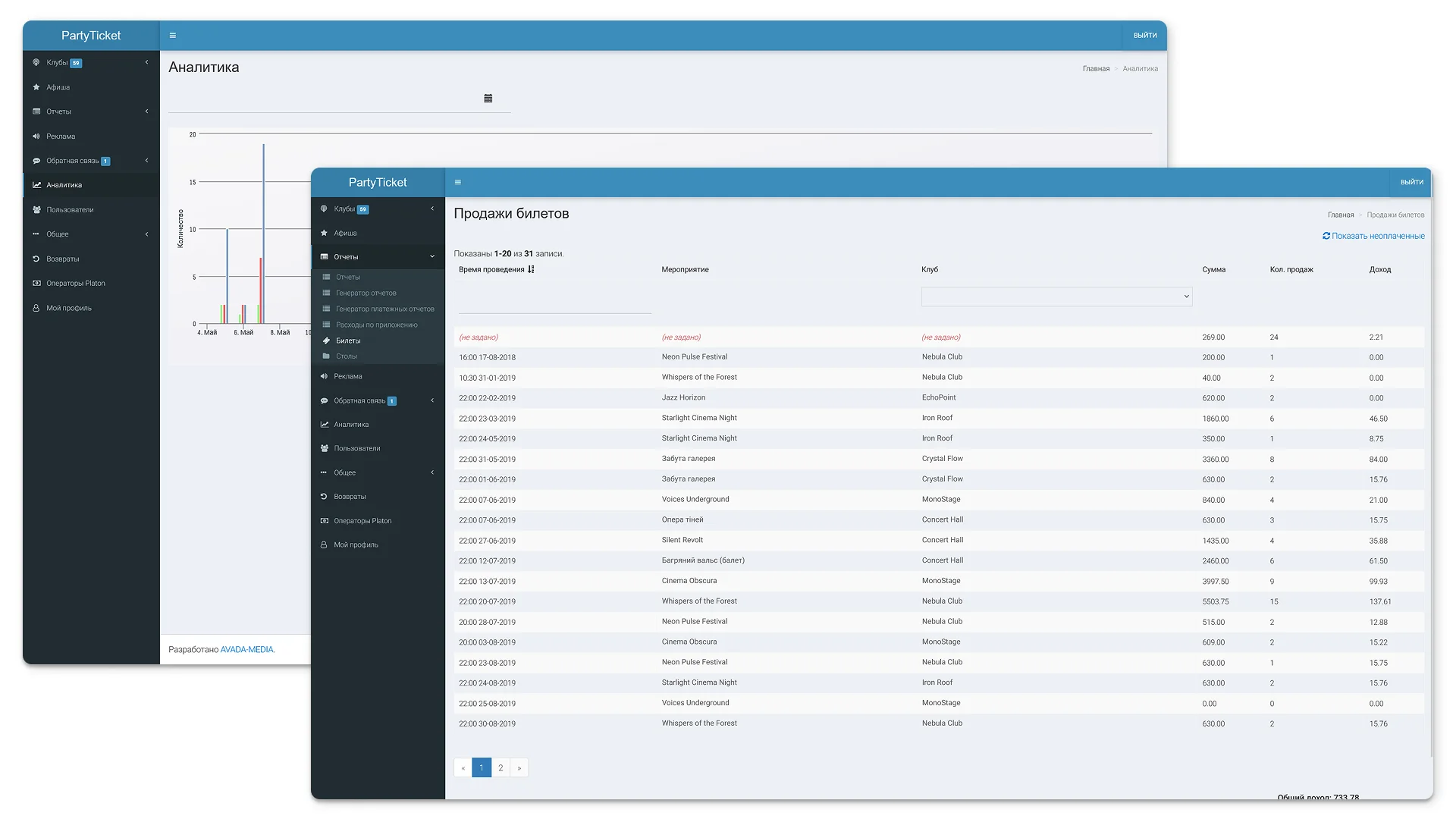1456x819 pixels.
Task: Expand Обратная связь chevron in front window sidebar
Action: [432, 400]
